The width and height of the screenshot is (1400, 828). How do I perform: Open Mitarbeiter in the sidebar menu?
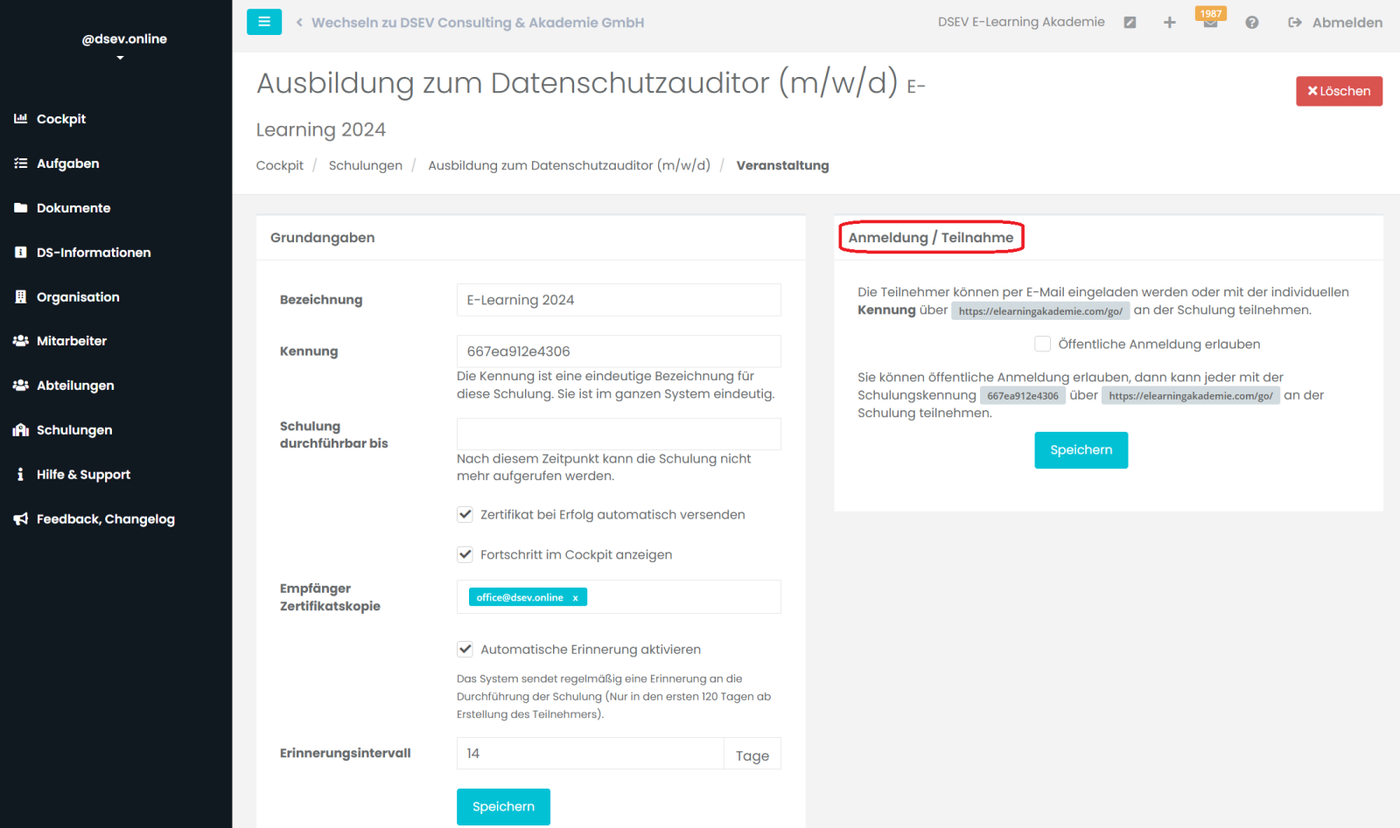point(71,341)
